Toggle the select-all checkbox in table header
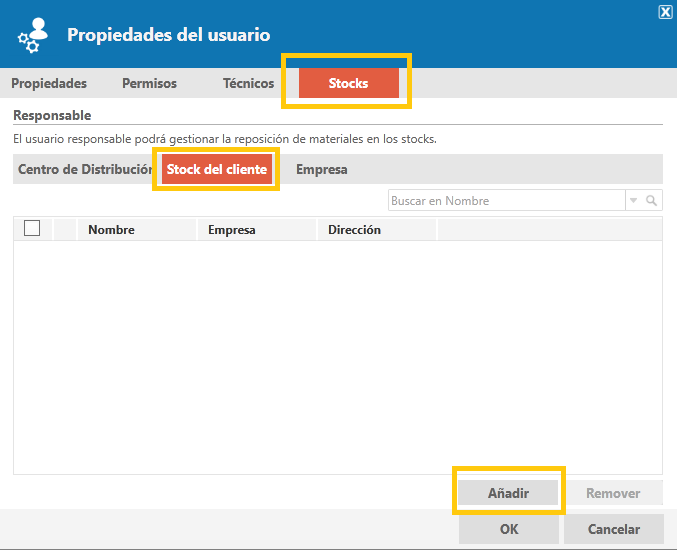This screenshot has height=550, width=677. (x=32, y=228)
